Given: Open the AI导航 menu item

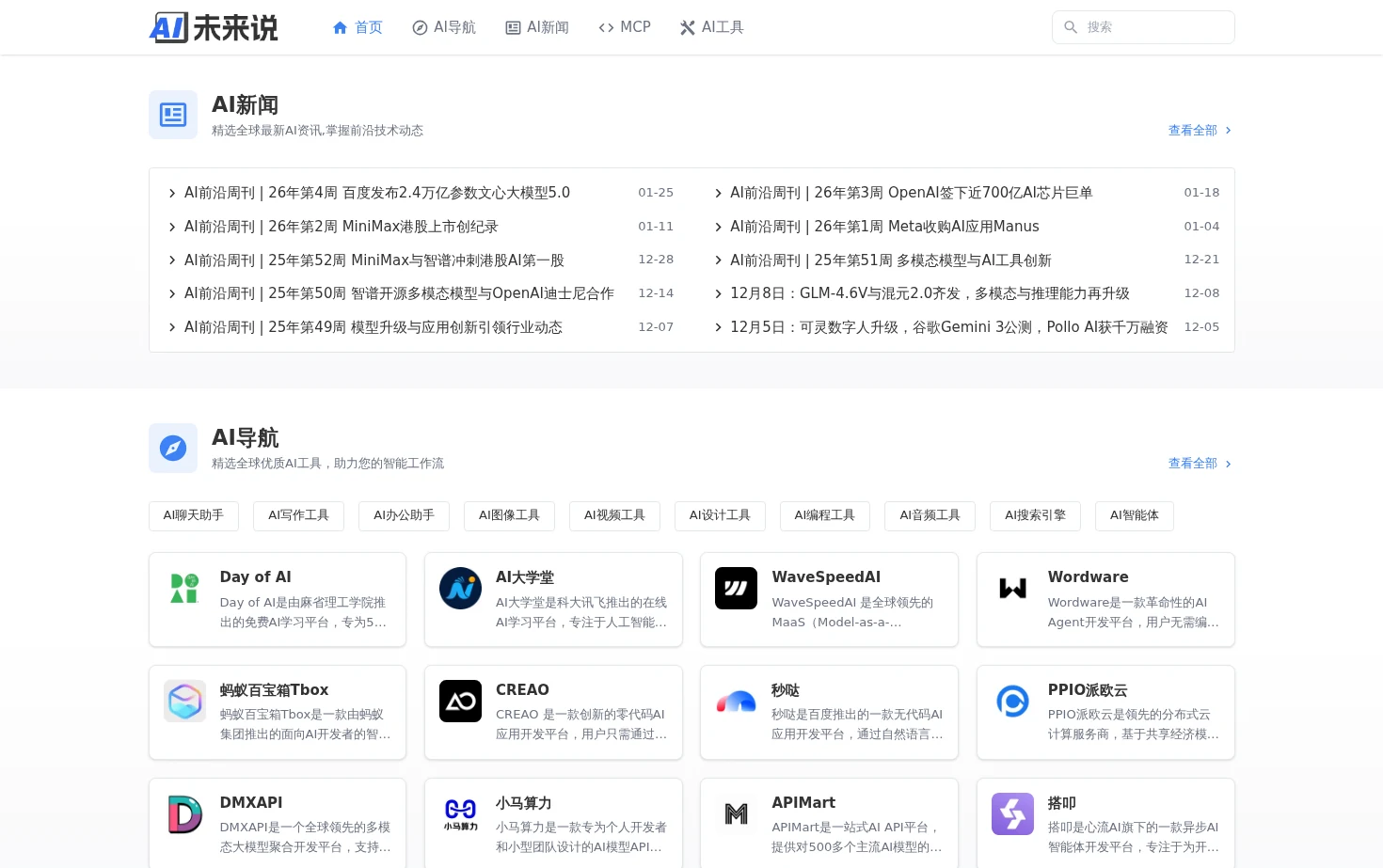Looking at the screenshot, I should [x=444, y=28].
